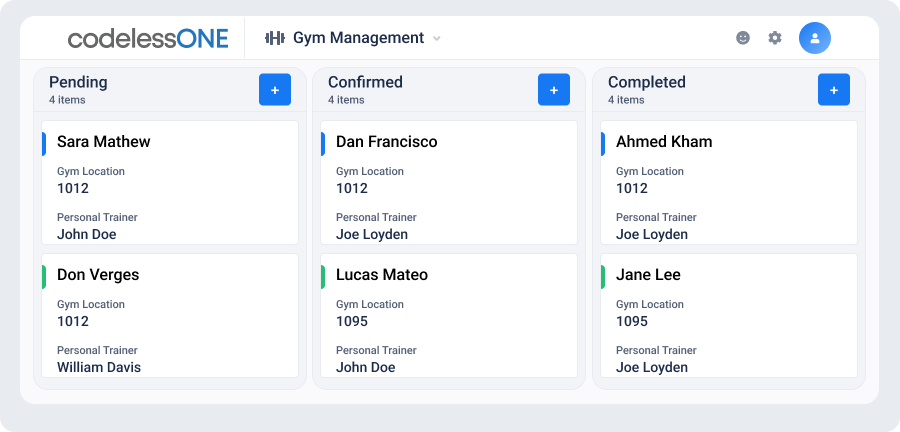Click William Davis personal trainer name
This screenshot has height=432, width=900.
click(99, 367)
